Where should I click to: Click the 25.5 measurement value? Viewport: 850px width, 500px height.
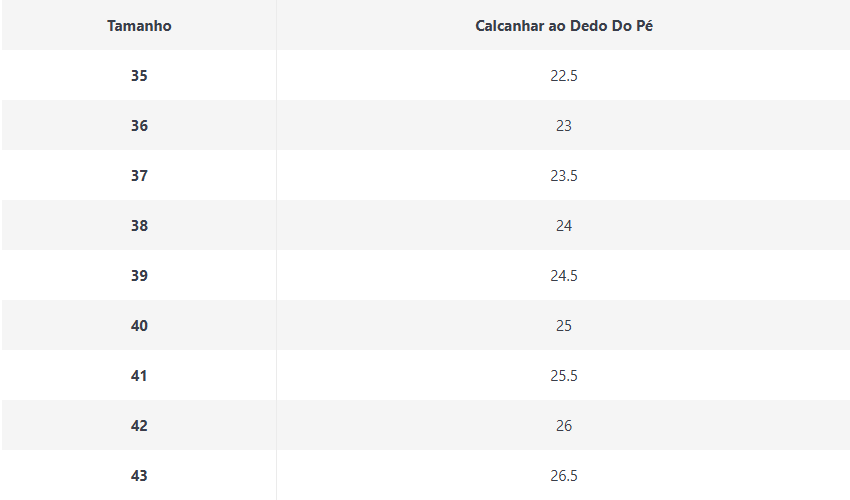pos(564,375)
